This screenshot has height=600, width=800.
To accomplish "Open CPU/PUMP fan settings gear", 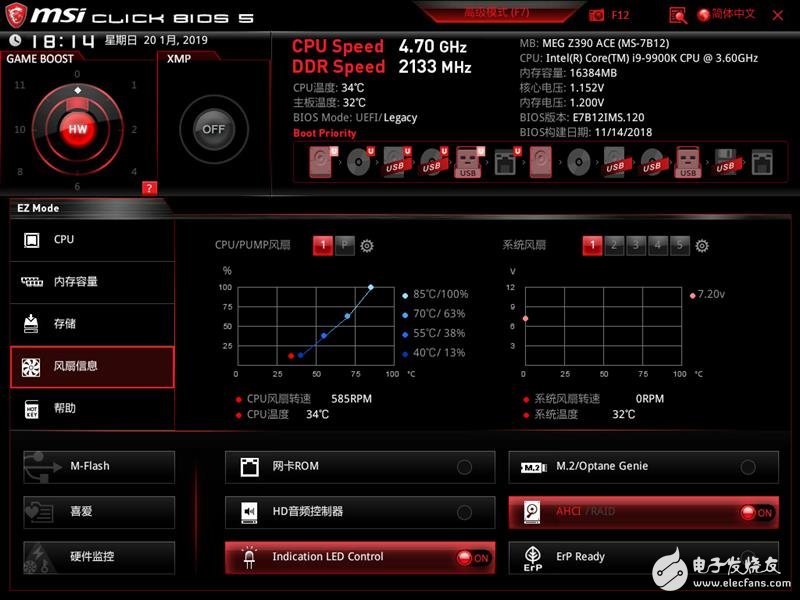I will [367, 246].
